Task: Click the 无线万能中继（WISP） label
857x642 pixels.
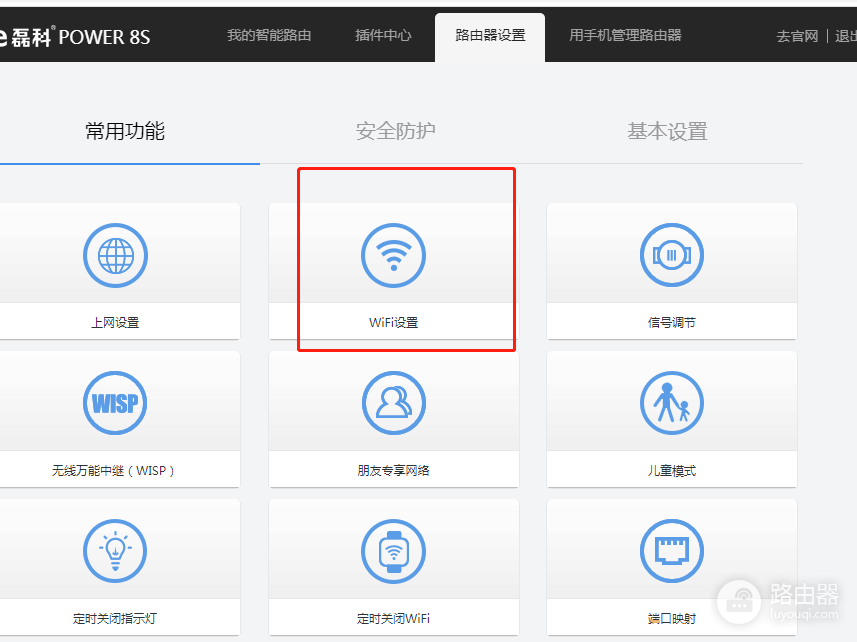Action: coord(113,471)
